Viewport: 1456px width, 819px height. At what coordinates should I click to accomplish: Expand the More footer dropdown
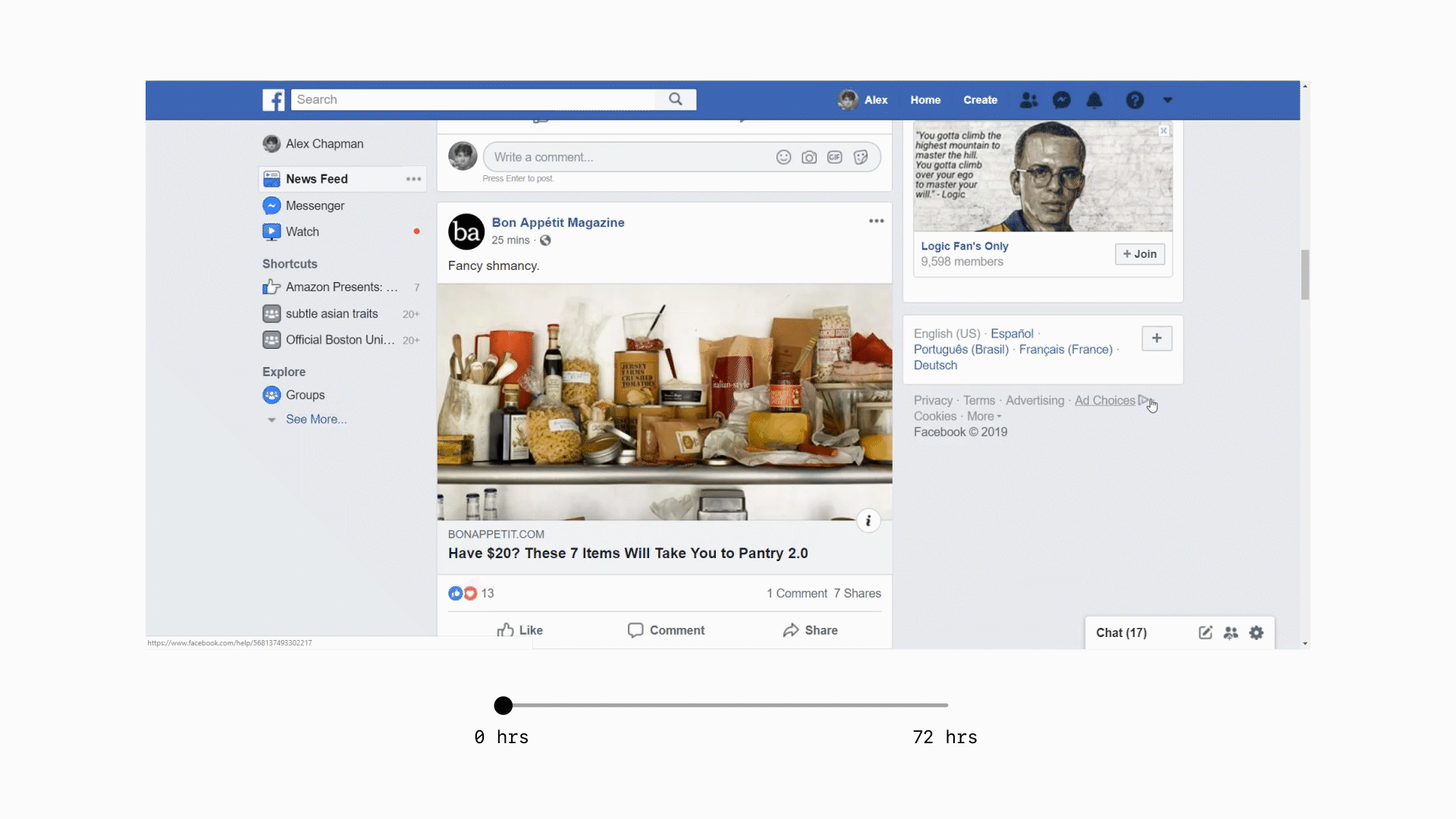(x=984, y=416)
